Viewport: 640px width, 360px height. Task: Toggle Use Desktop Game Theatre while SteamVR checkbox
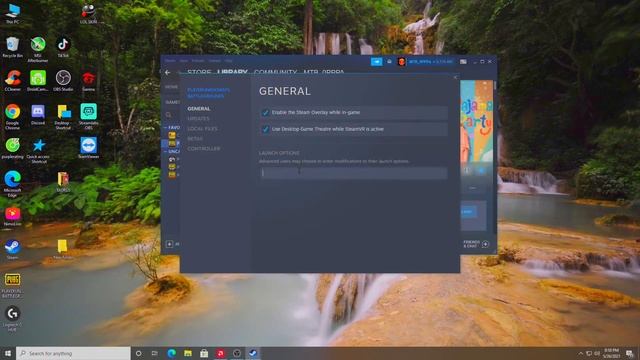pos(265,129)
